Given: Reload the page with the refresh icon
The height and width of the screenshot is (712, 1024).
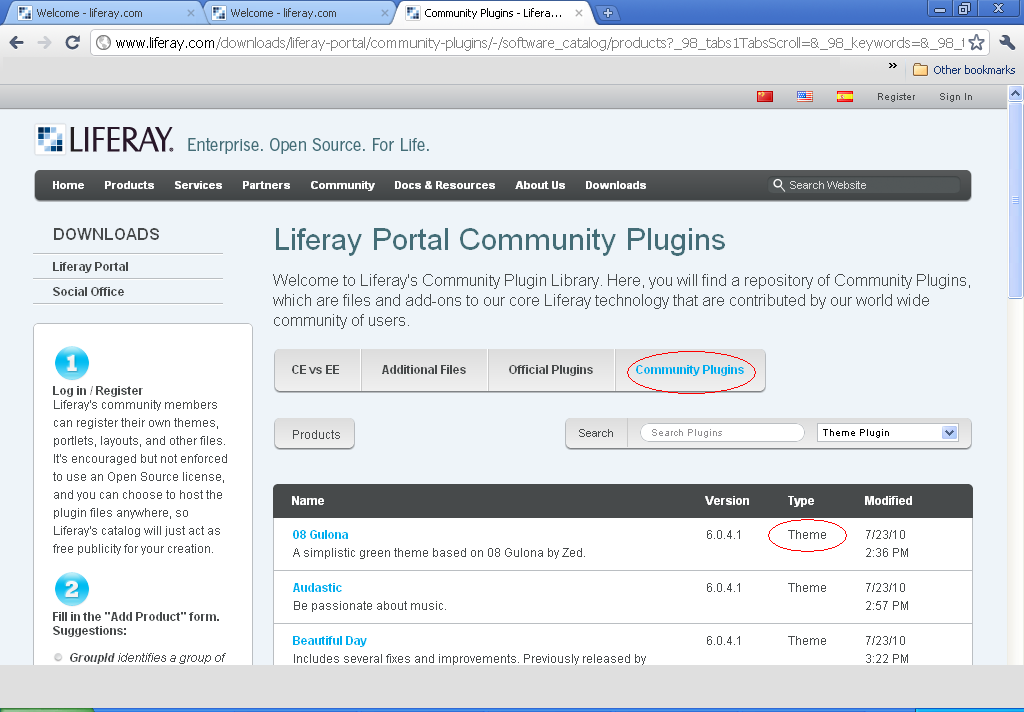Looking at the screenshot, I should click(x=72, y=43).
